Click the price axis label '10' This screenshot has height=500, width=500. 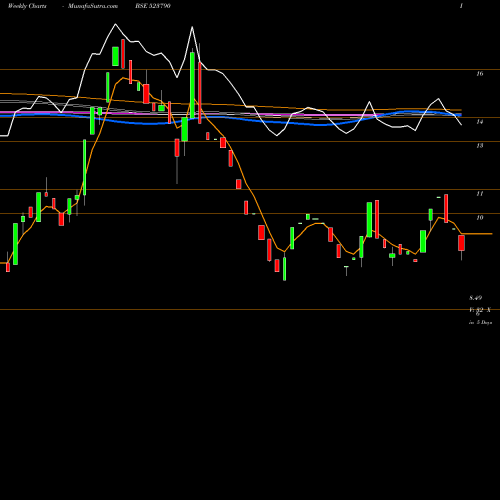(x=480, y=218)
